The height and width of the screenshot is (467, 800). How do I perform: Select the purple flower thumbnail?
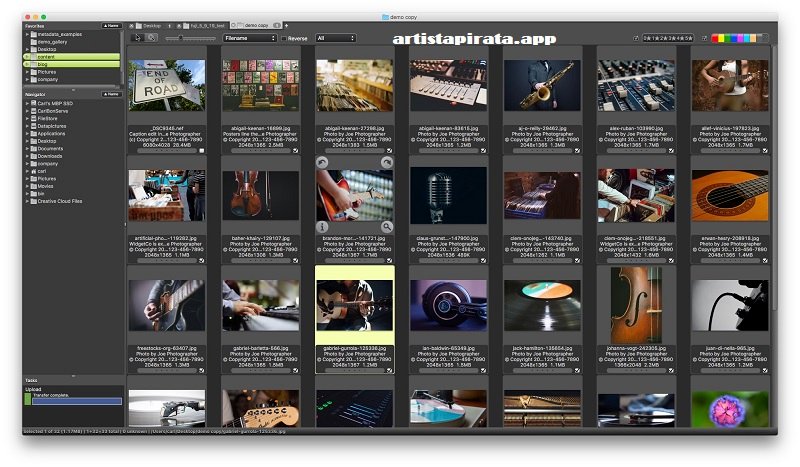[x=730, y=409]
